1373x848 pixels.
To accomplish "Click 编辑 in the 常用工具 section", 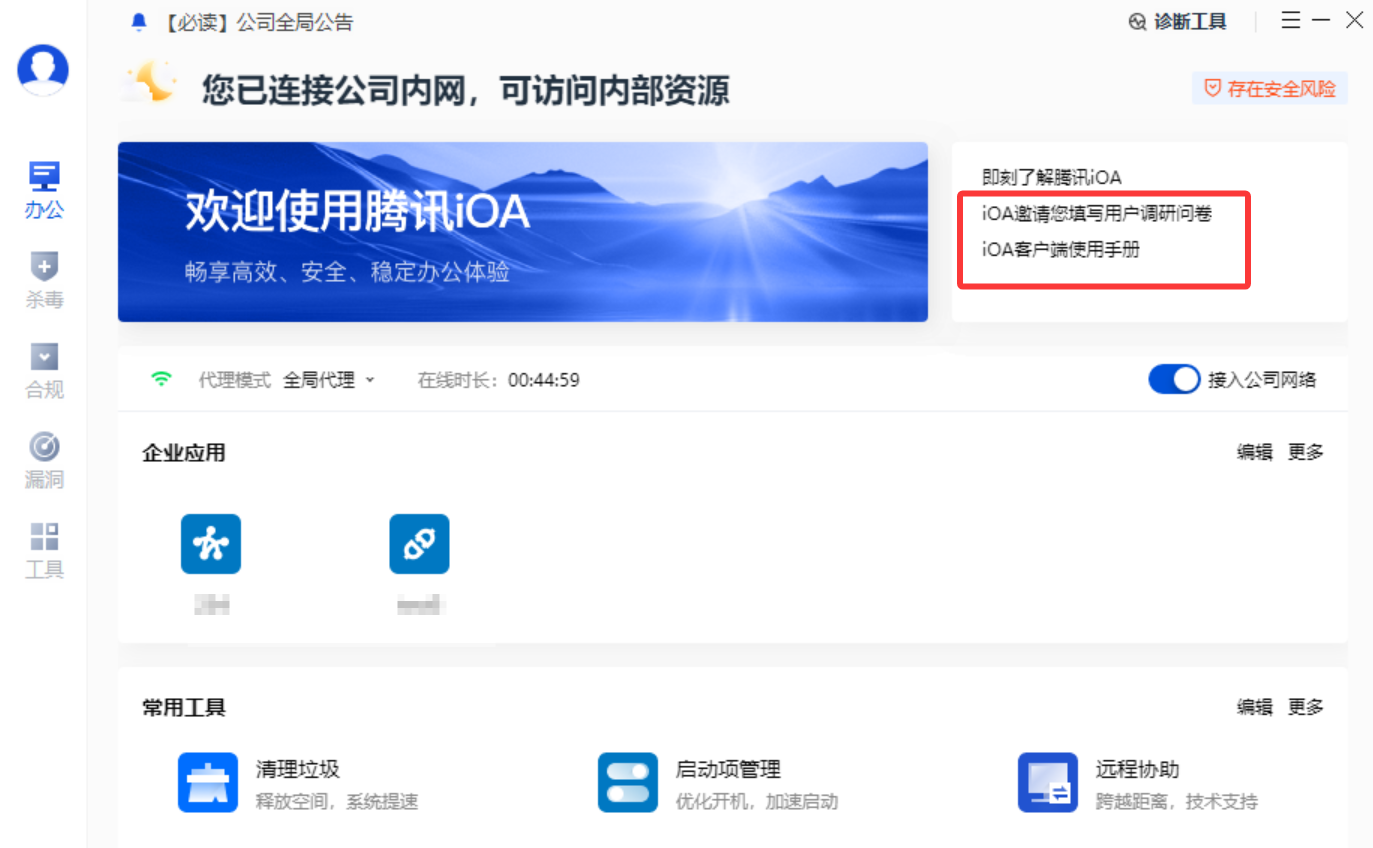I will (1255, 707).
